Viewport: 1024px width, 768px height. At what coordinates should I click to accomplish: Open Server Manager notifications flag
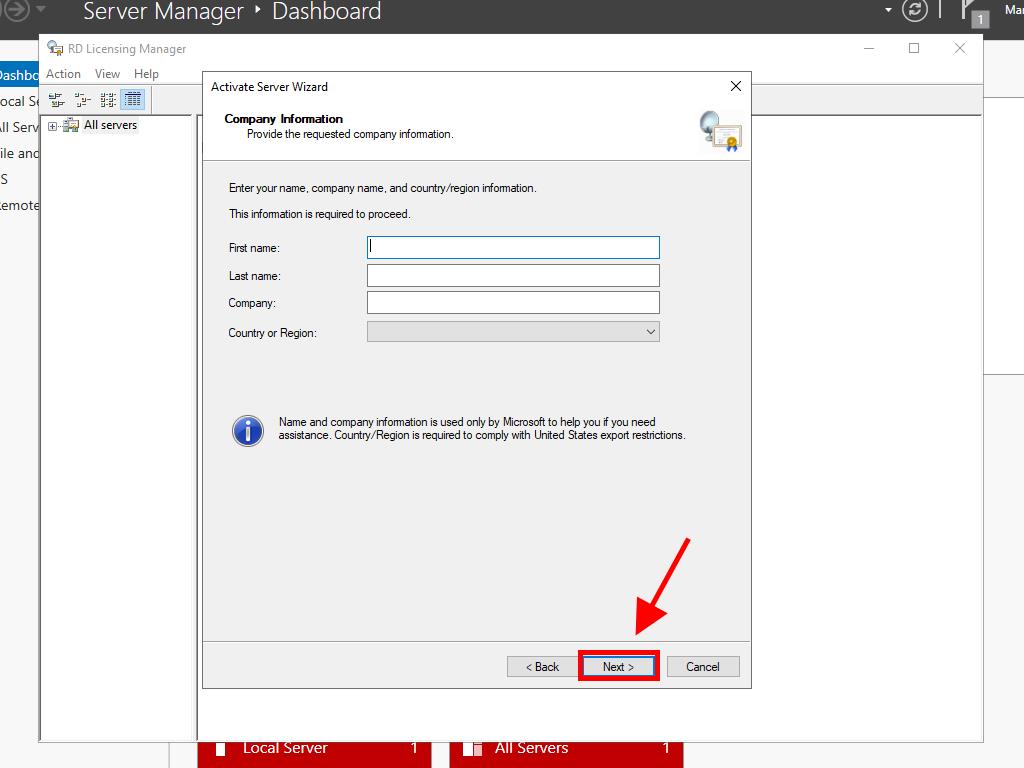point(974,12)
